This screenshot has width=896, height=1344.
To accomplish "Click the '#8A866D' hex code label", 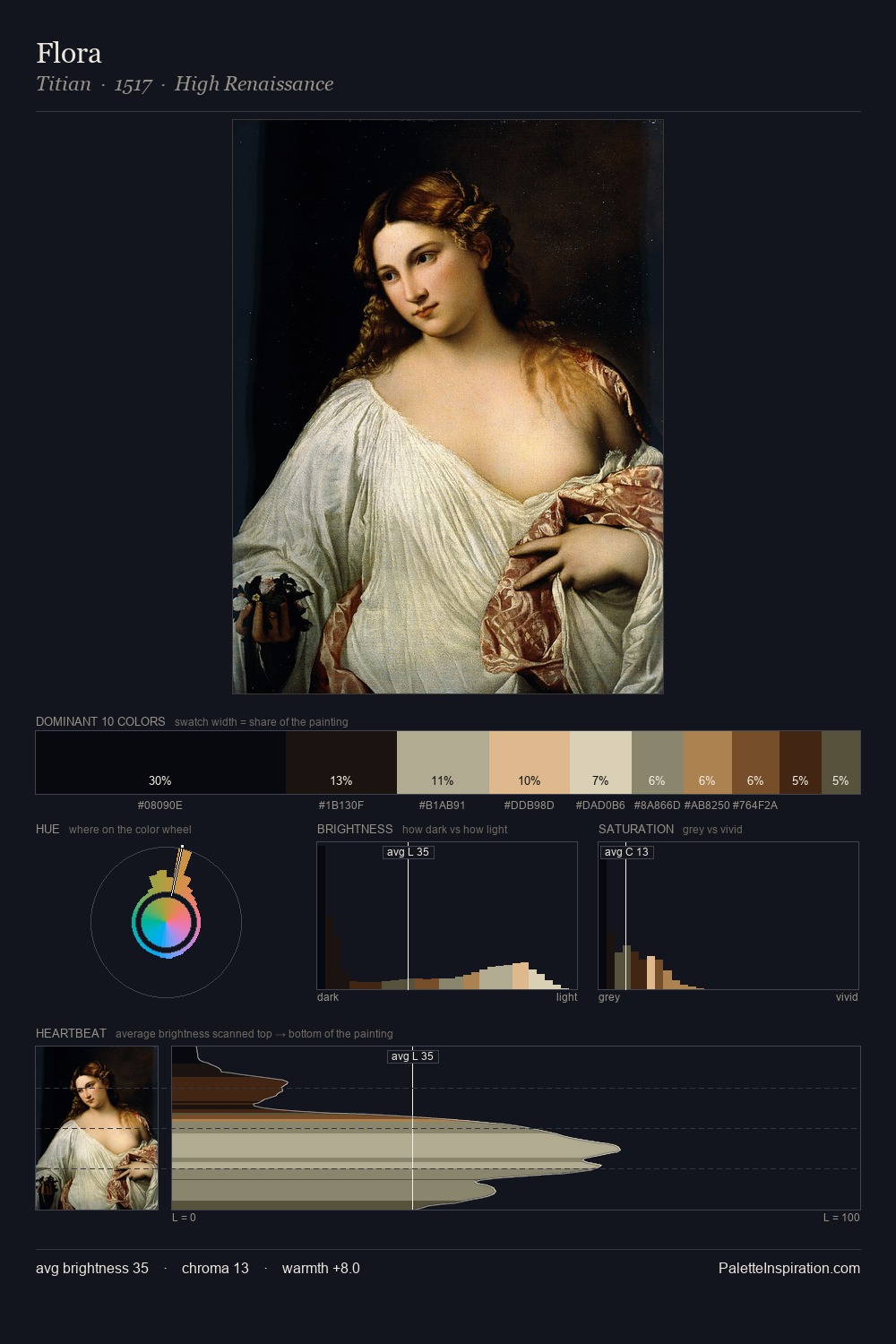I will pos(658,806).
